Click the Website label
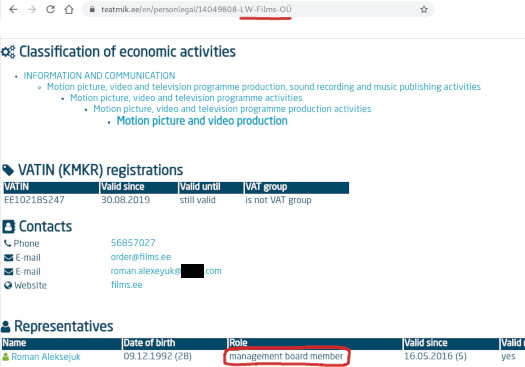The image size is (525, 367). click(x=30, y=286)
